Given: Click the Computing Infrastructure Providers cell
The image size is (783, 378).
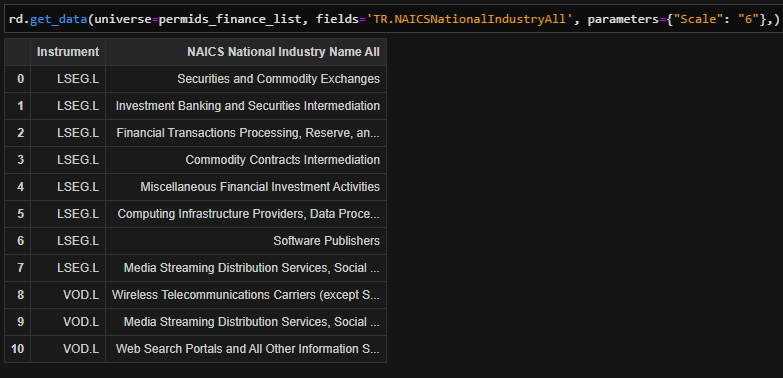Looking at the screenshot, I should point(246,214).
